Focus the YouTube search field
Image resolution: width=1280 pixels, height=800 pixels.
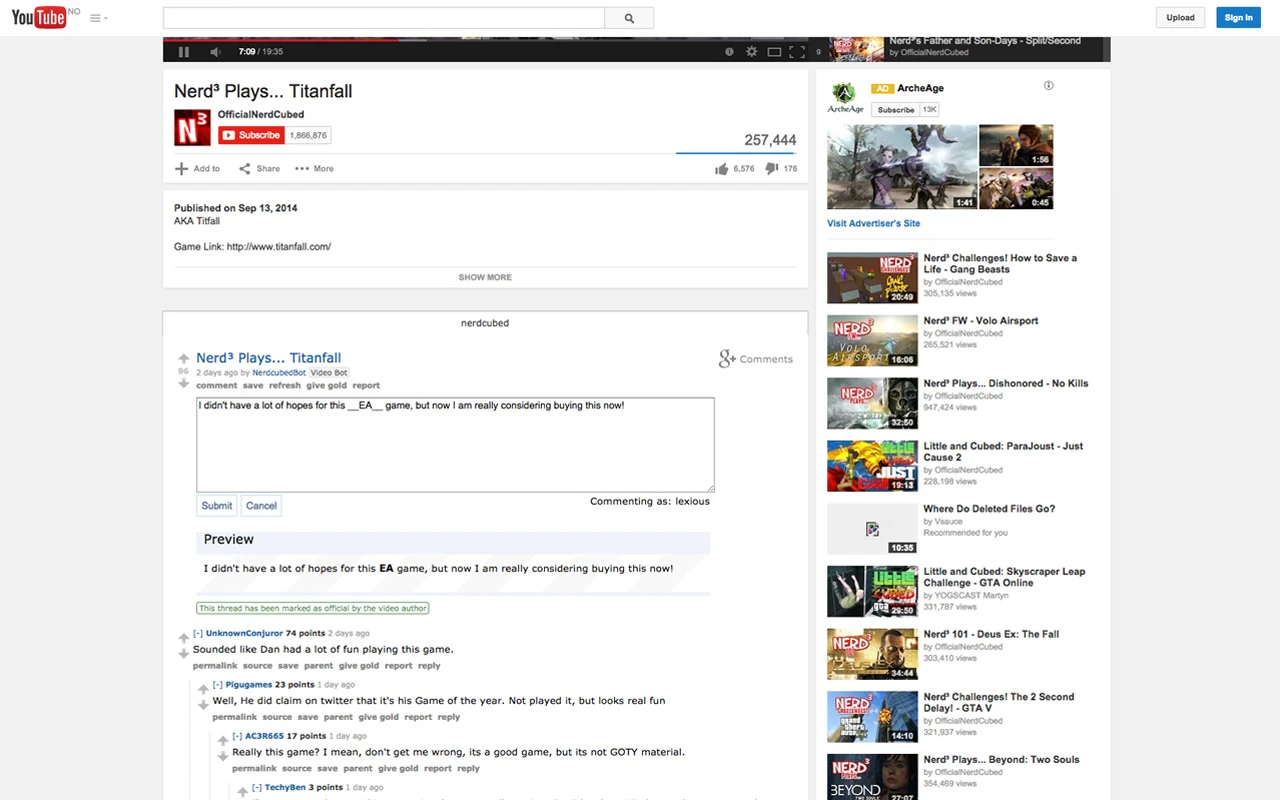[384, 18]
